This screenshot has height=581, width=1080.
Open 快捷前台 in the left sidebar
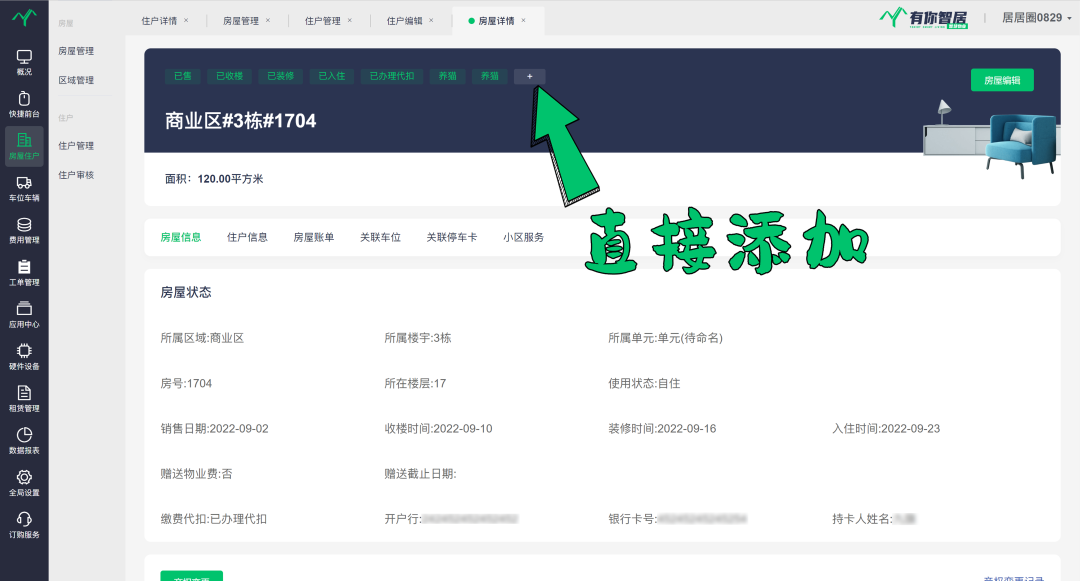click(x=24, y=104)
